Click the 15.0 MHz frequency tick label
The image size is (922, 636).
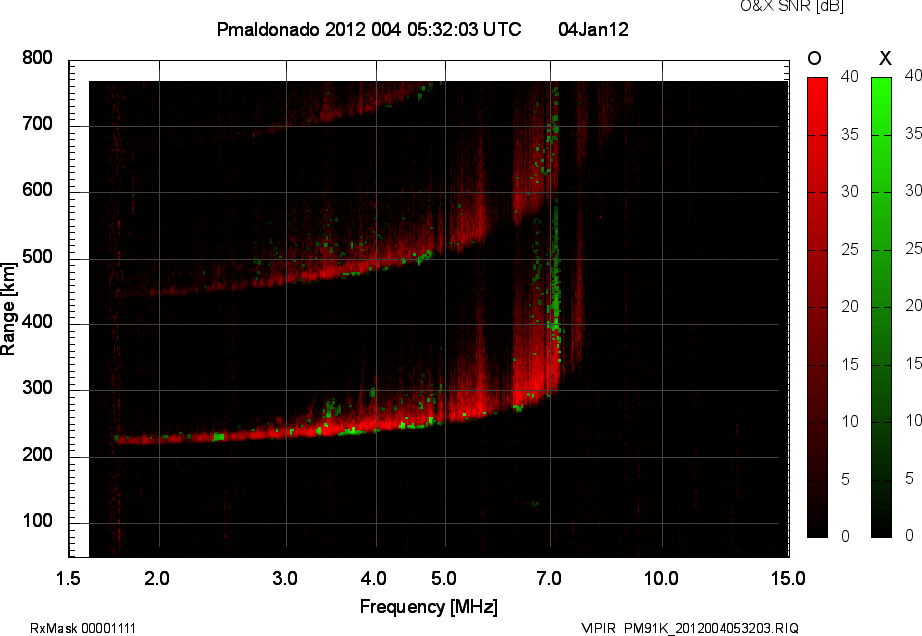tap(788, 578)
